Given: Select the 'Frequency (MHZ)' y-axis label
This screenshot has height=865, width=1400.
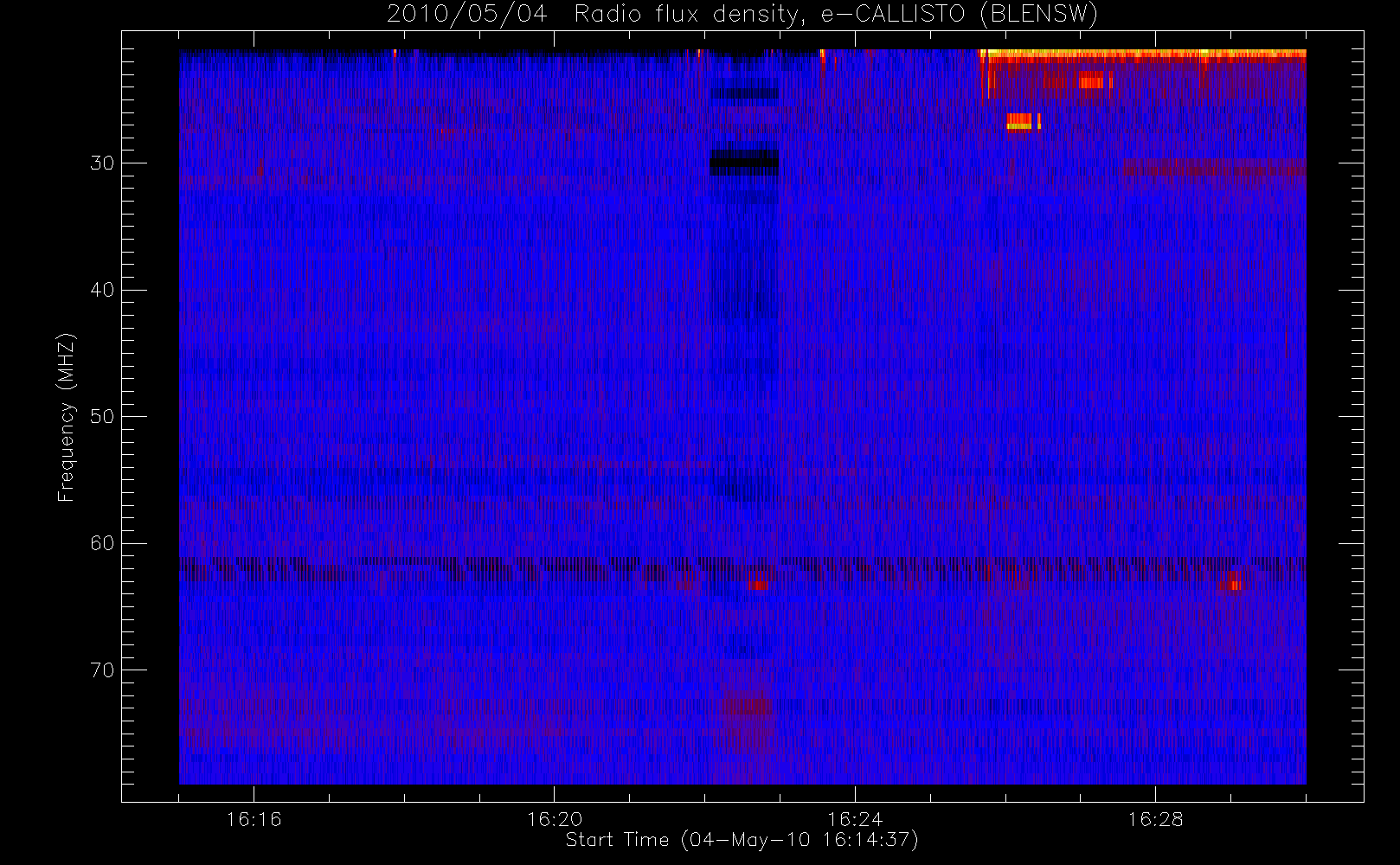Looking at the screenshot, I should click(66, 417).
